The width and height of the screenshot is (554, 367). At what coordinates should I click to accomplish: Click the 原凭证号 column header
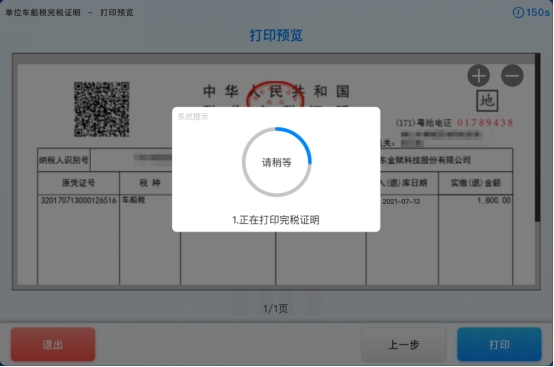(78, 183)
